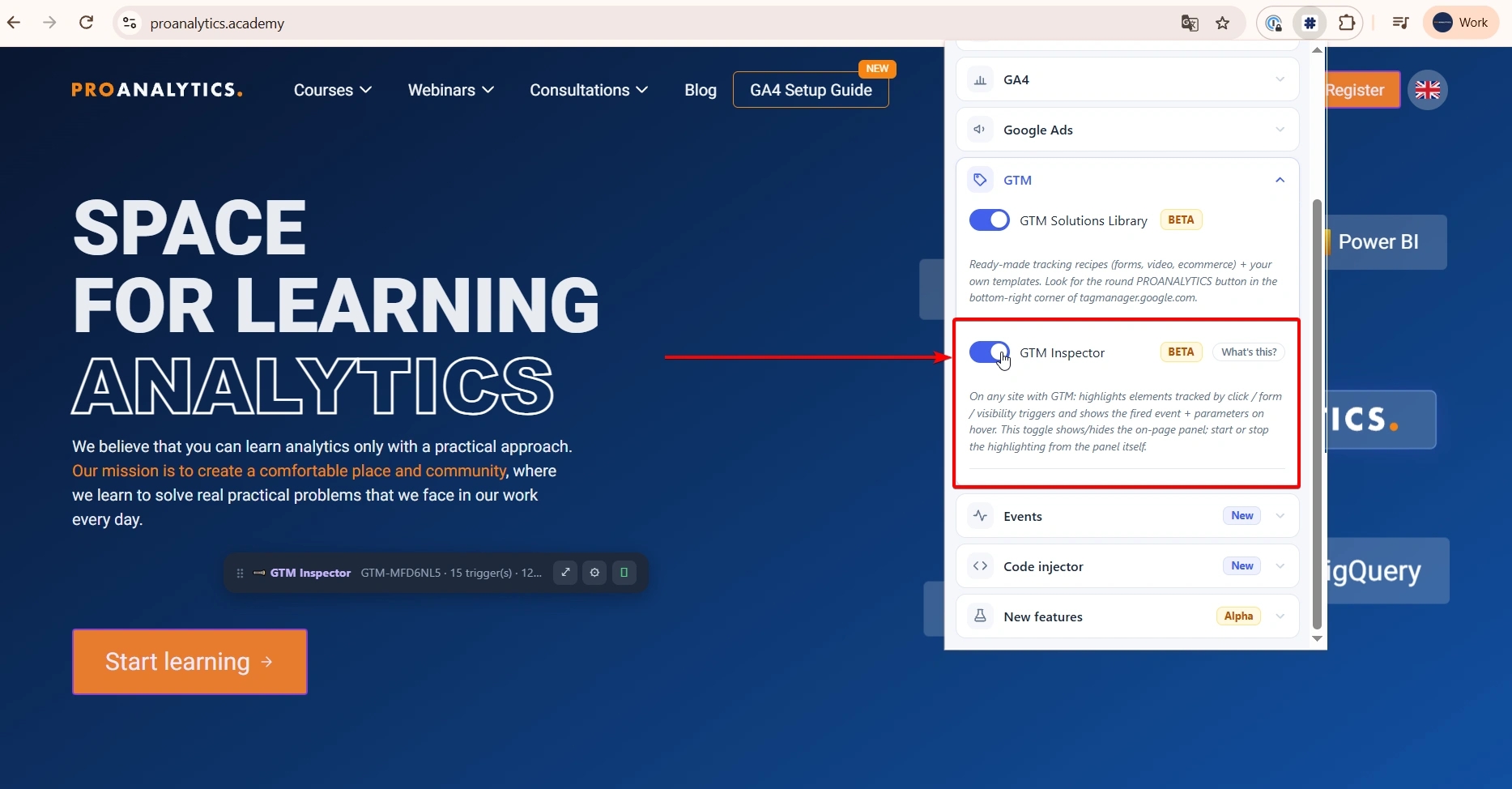Toggle the GTM Inspector switch
The image size is (1512, 789).
point(989,352)
